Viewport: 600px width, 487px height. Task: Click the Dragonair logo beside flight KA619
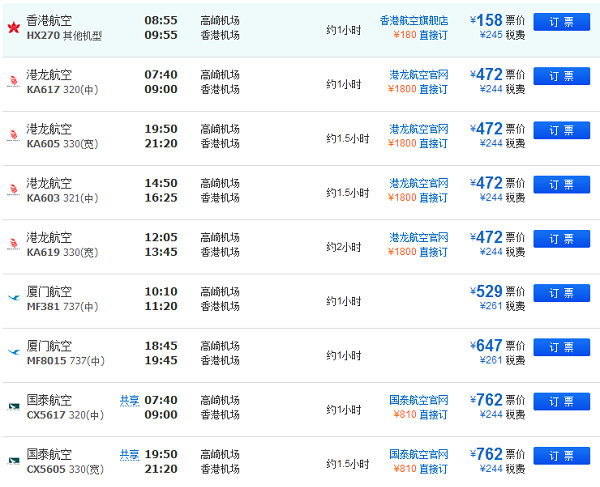tap(13, 244)
